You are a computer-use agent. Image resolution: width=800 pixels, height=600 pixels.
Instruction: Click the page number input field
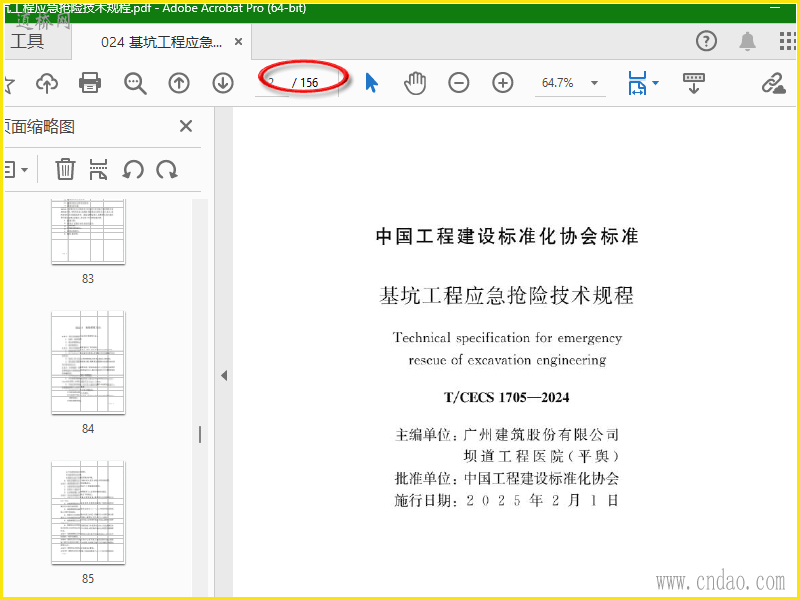[x=272, y=83]
